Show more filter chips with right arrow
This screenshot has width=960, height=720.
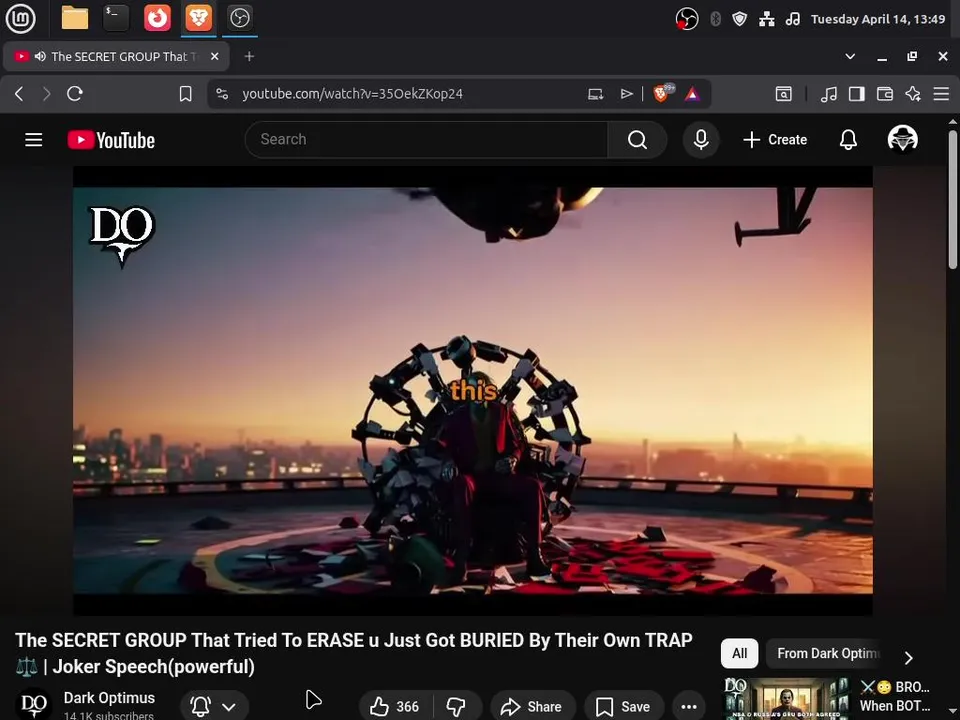coord(909,658)
